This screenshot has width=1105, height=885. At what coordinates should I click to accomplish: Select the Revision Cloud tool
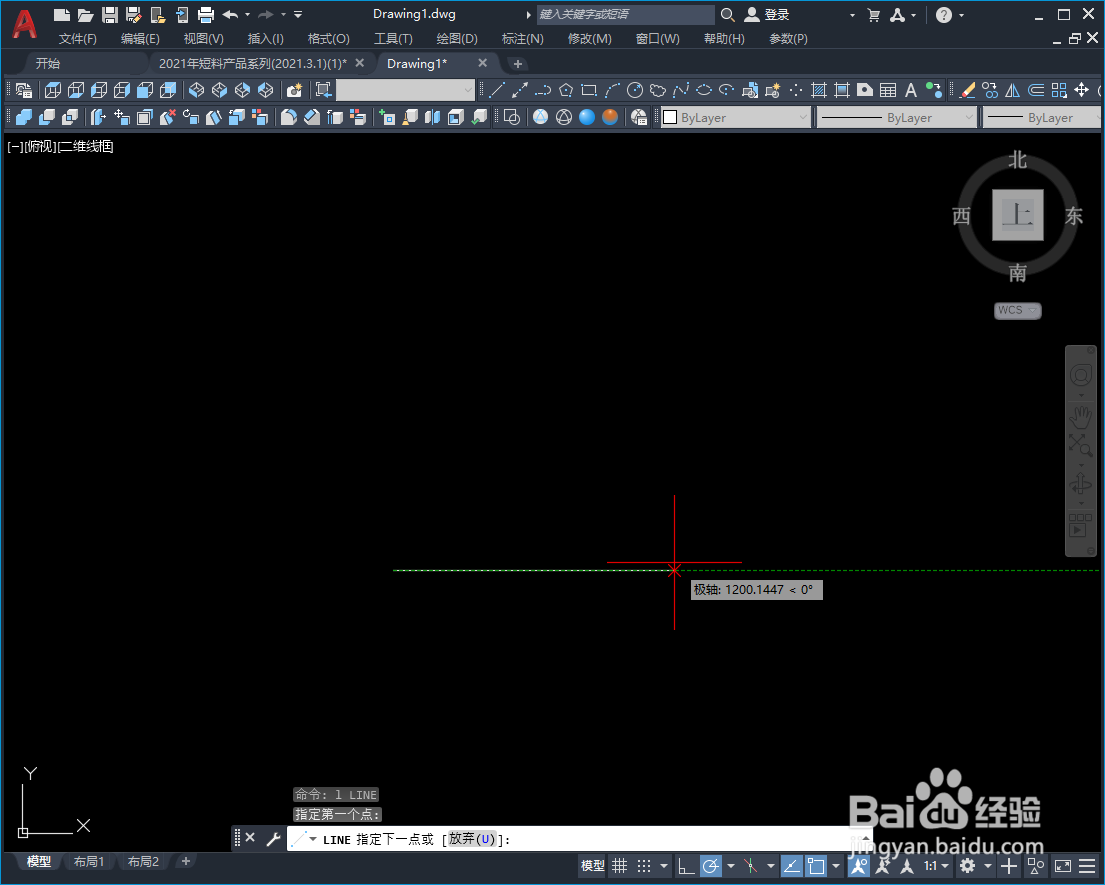(x=658, y=90)
